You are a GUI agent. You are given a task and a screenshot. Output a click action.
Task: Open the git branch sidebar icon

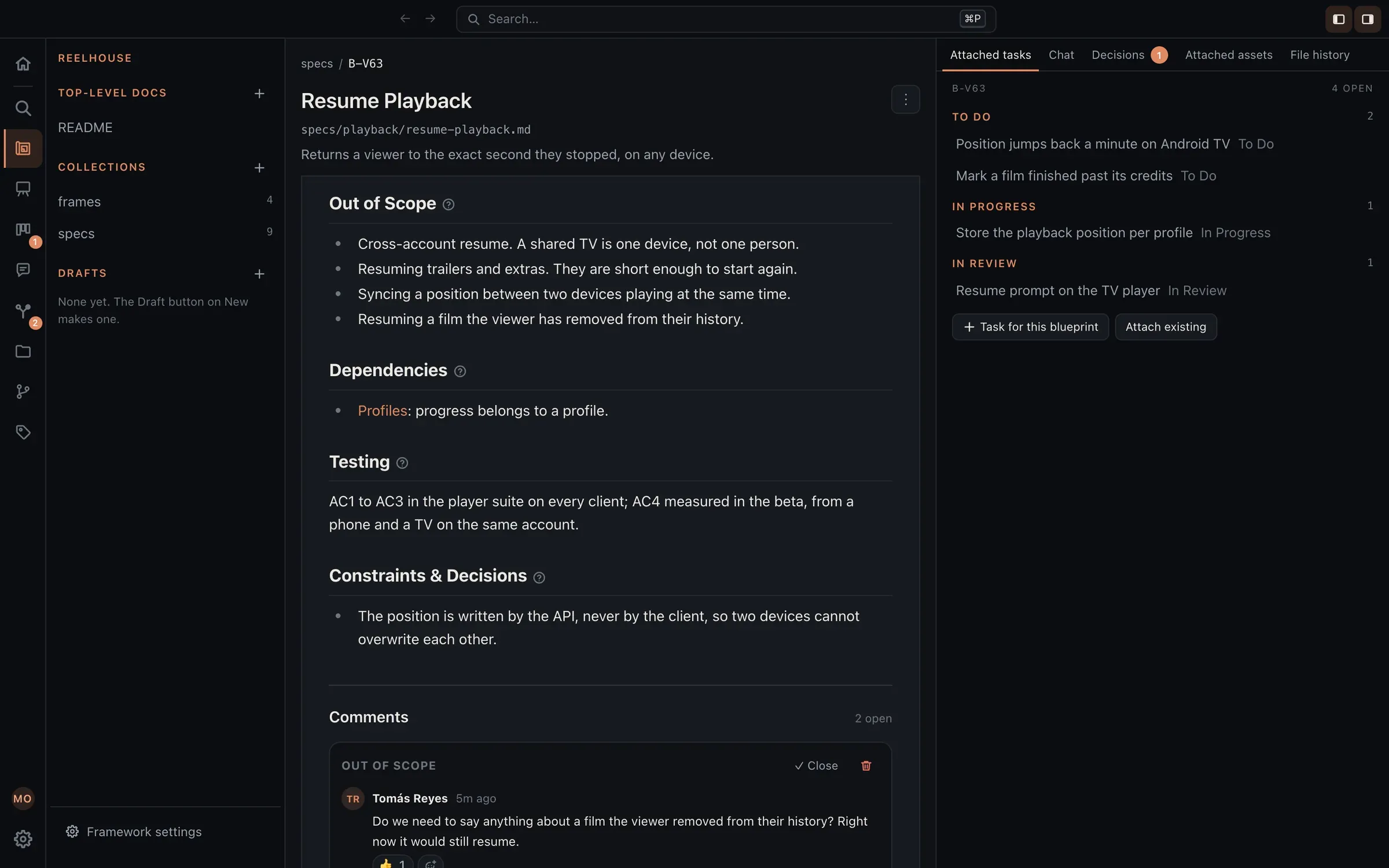pos(23,392)
